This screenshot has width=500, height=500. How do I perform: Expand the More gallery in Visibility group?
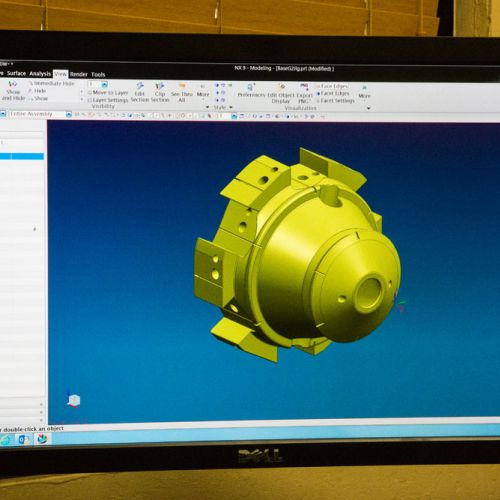click(x=203, y=91)
